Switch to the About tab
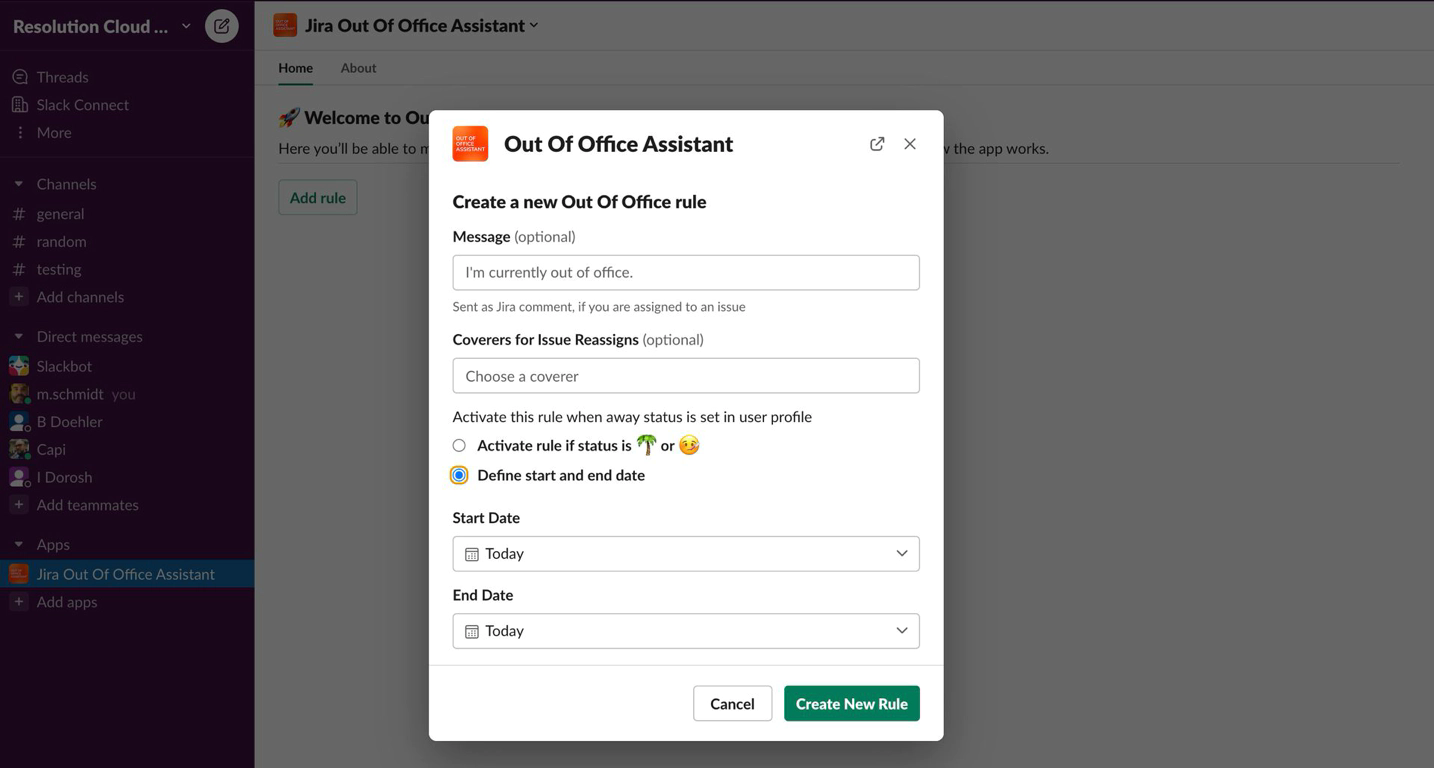The image size is (1434, 768). pyautogui.click(x=358, y=68)
